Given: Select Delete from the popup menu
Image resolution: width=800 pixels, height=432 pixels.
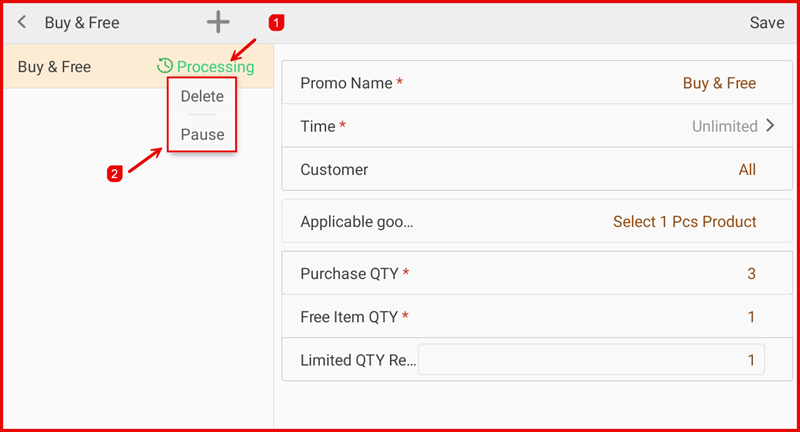Looking at the screenshot, I should click(x=202, y=97).
